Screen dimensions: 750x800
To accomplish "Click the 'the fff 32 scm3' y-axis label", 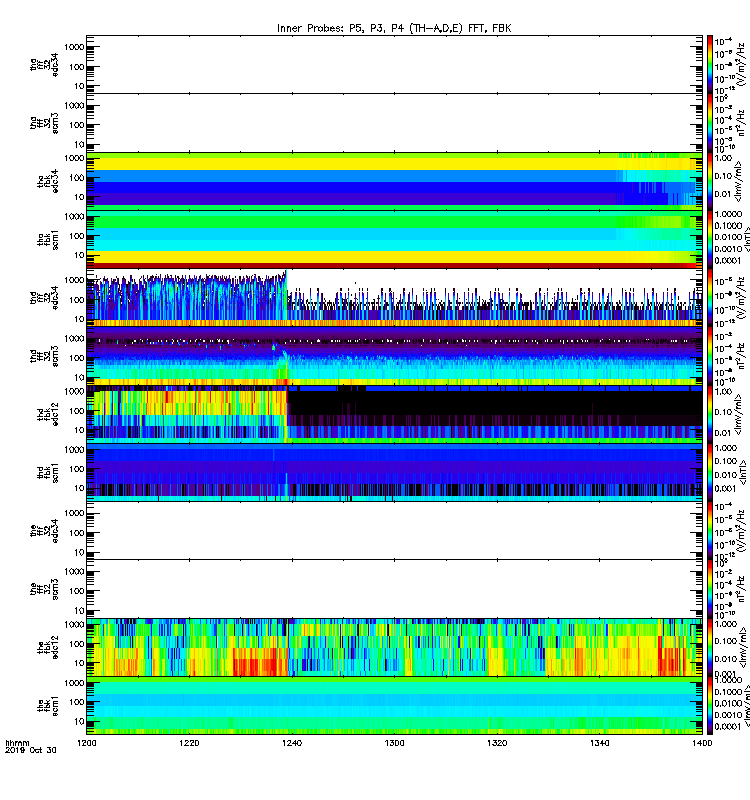I will pyautogui.click(x=44, y=589).
